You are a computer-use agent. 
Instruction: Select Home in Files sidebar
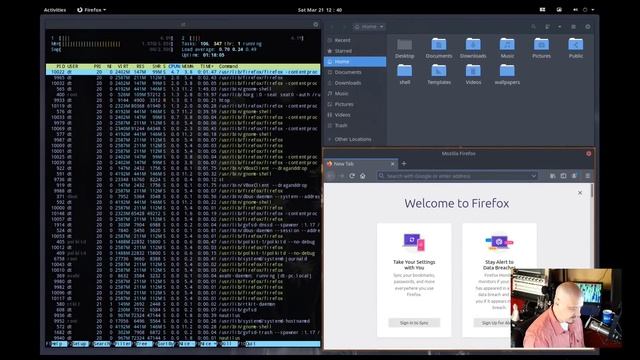click(355, 62)
